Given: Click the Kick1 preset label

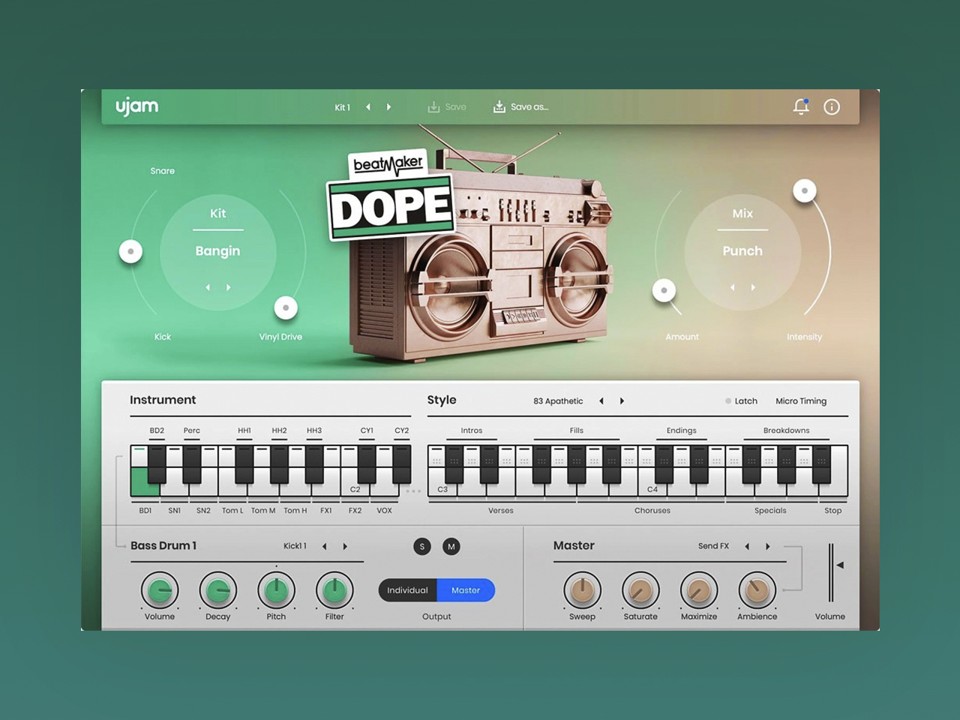Looking at the screenshot, I should point(294,546).
